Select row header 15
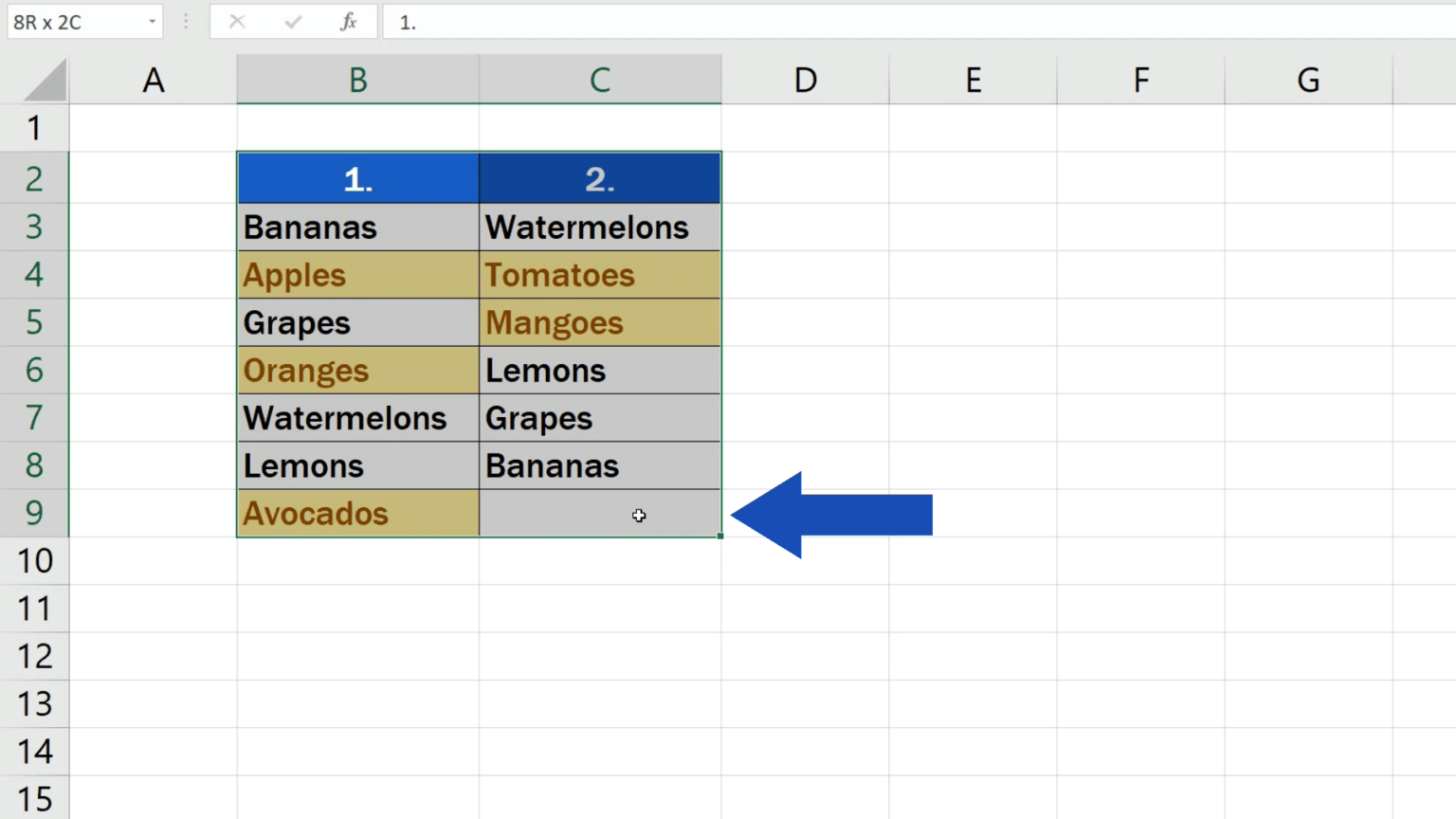The image size is (1456, 819). (x=35, y=797)
